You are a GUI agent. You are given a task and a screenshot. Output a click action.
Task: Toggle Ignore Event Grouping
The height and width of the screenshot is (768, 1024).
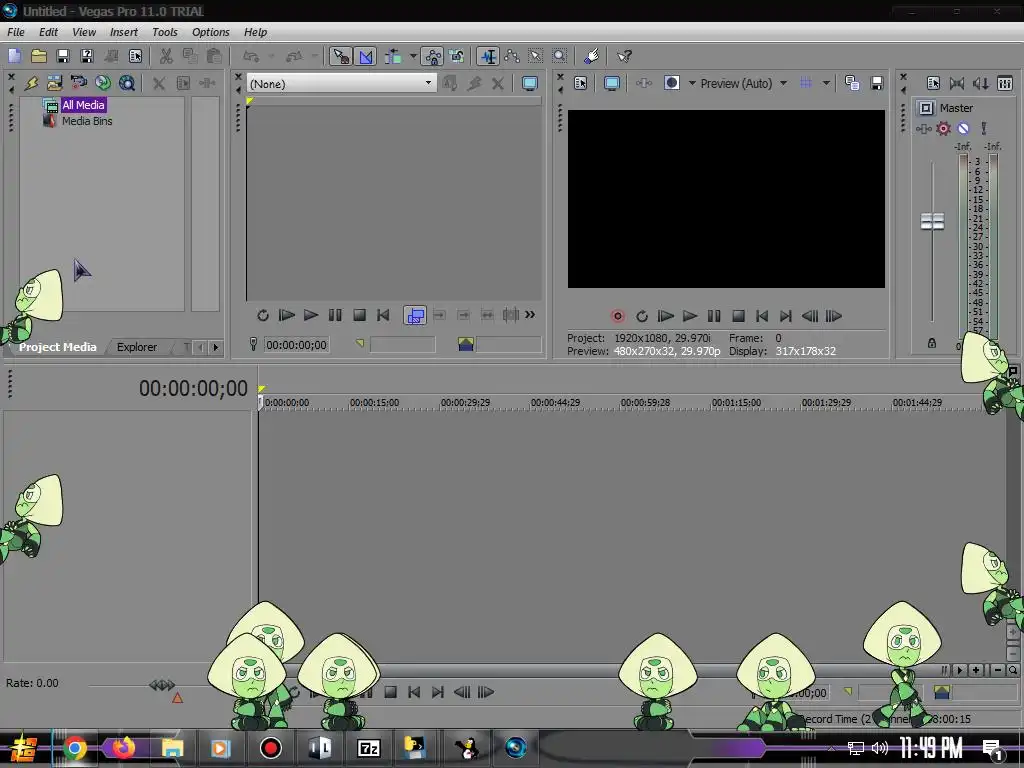point(456,56)
